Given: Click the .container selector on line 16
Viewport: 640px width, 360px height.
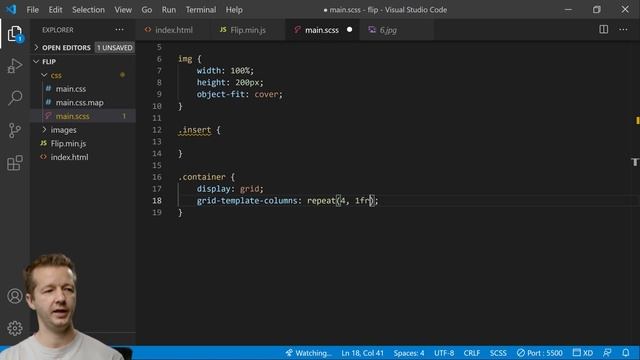Looking at the screenshot, I should 202,177.
